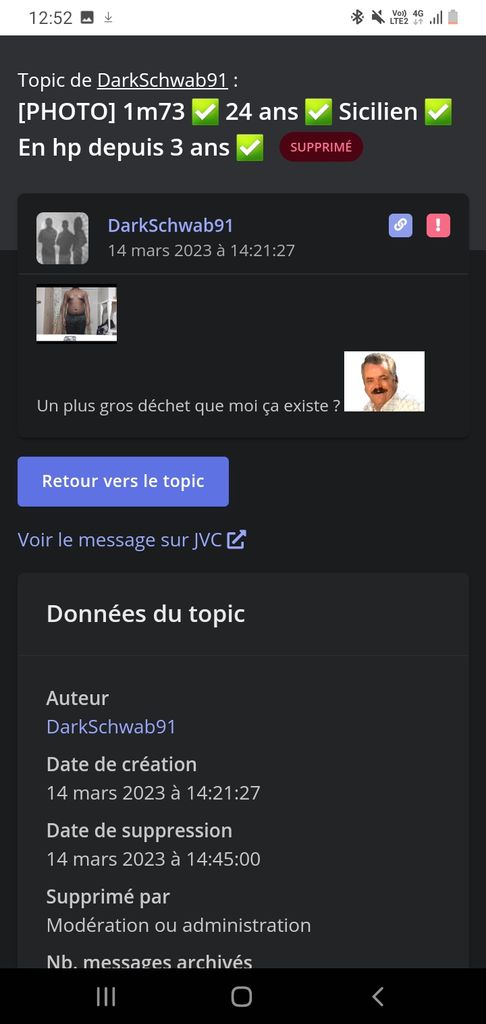Screen dimensions: 486x1024
Task: Copy message permalink via chain icon
Action: click(x=400, y=226)
